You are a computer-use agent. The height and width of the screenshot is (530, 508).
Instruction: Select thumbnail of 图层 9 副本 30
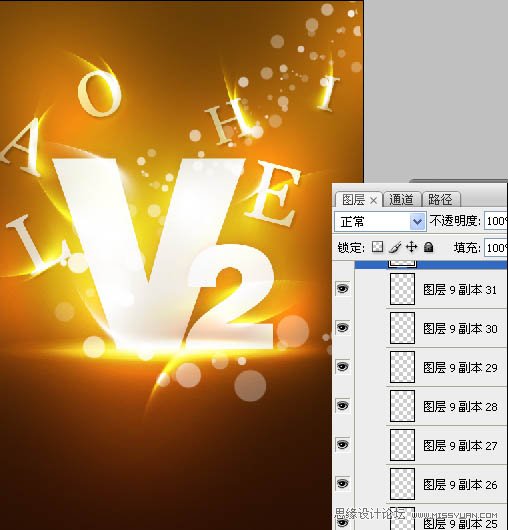coord(402,328)
